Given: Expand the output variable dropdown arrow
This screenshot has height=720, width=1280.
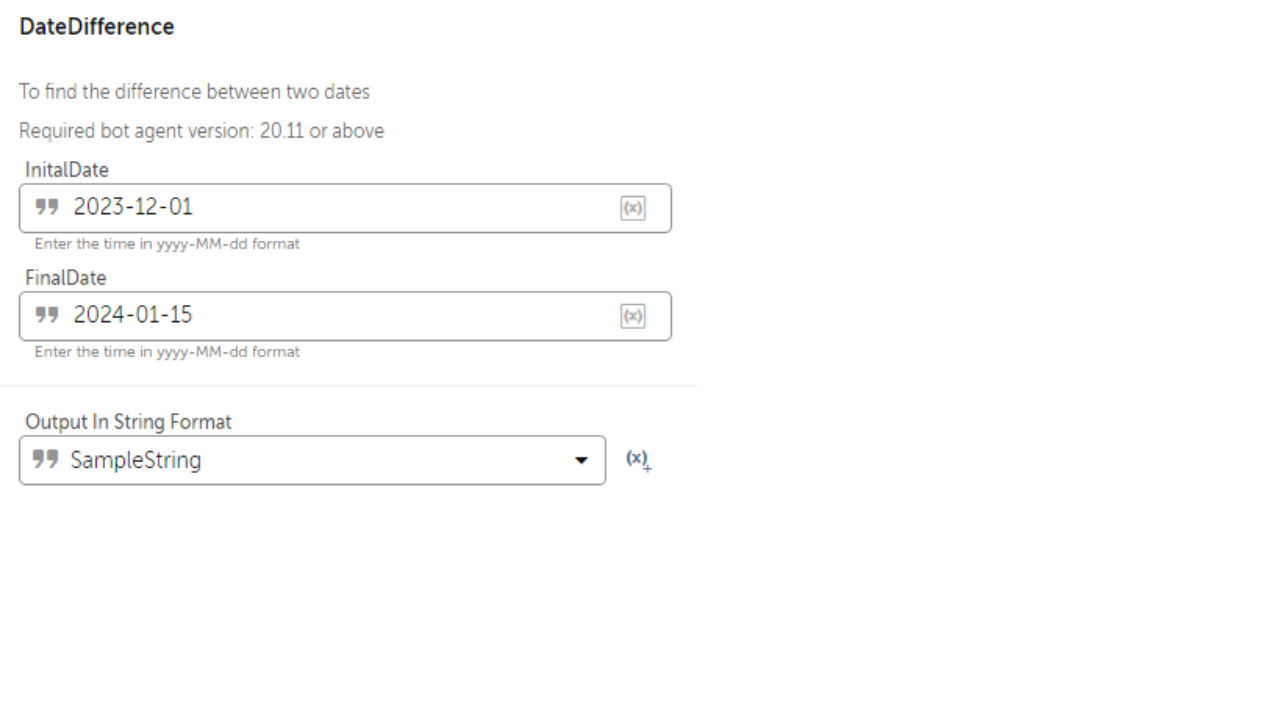Looking at the screenshot, I should coord(581,461).
